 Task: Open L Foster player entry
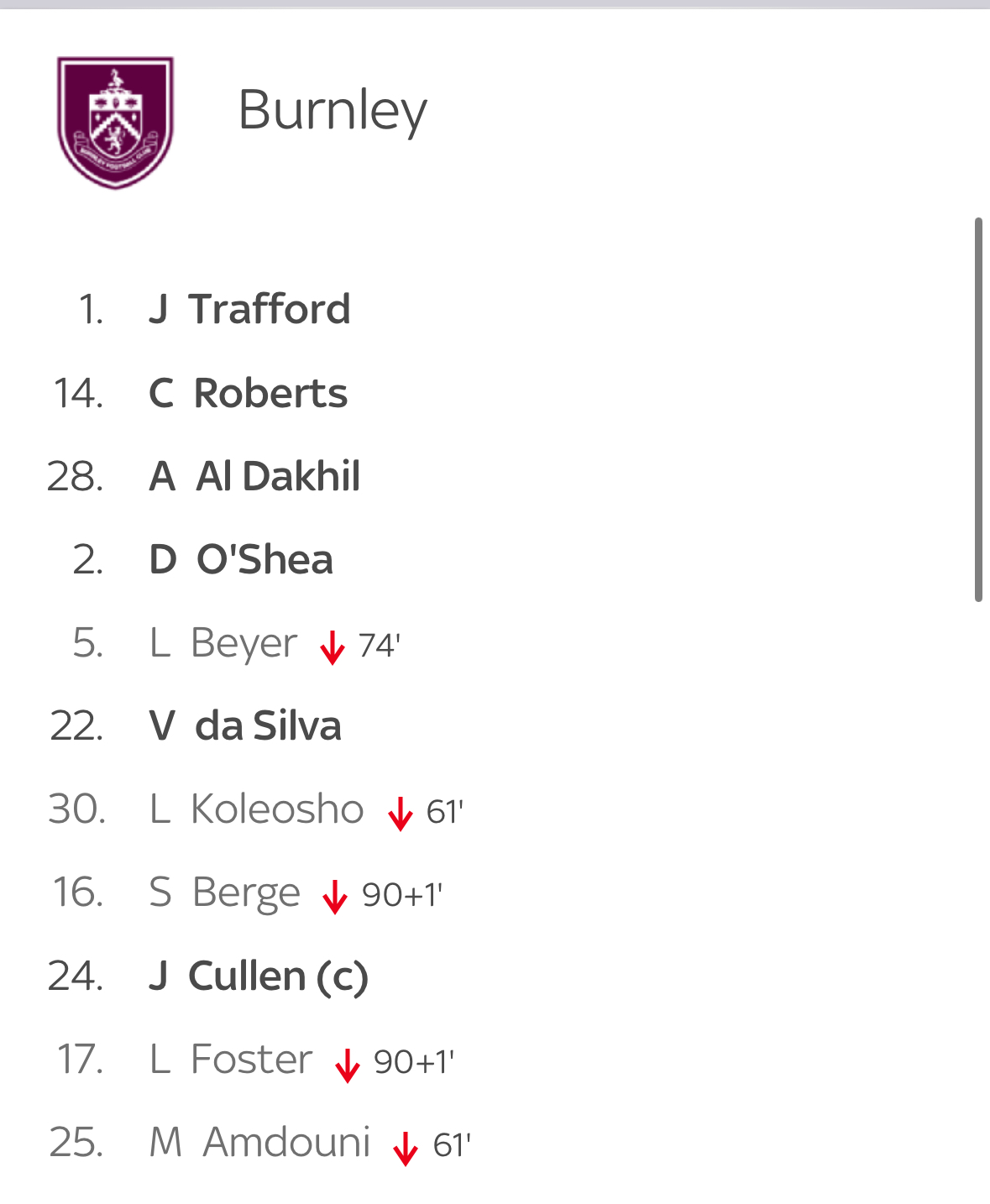pyautogui.click(x=231, y=1060)
